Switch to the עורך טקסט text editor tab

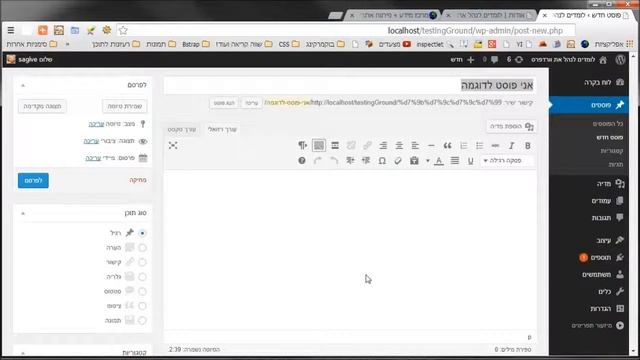click(x=182, y=129)
